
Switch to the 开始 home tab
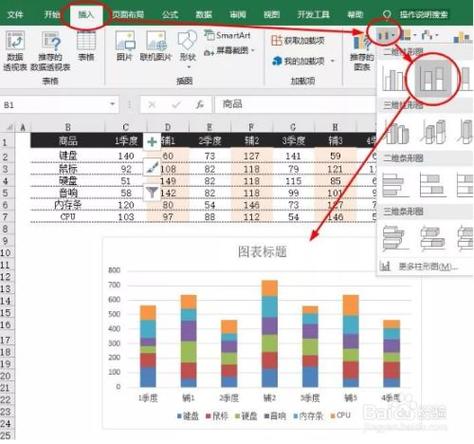coord(52,14)
